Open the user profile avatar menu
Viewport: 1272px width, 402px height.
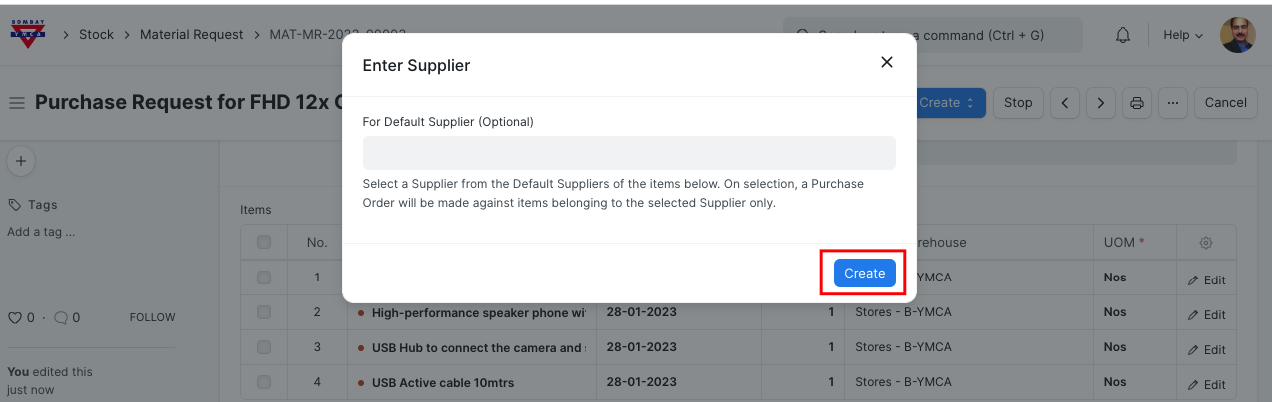[x=1237, y=35]
